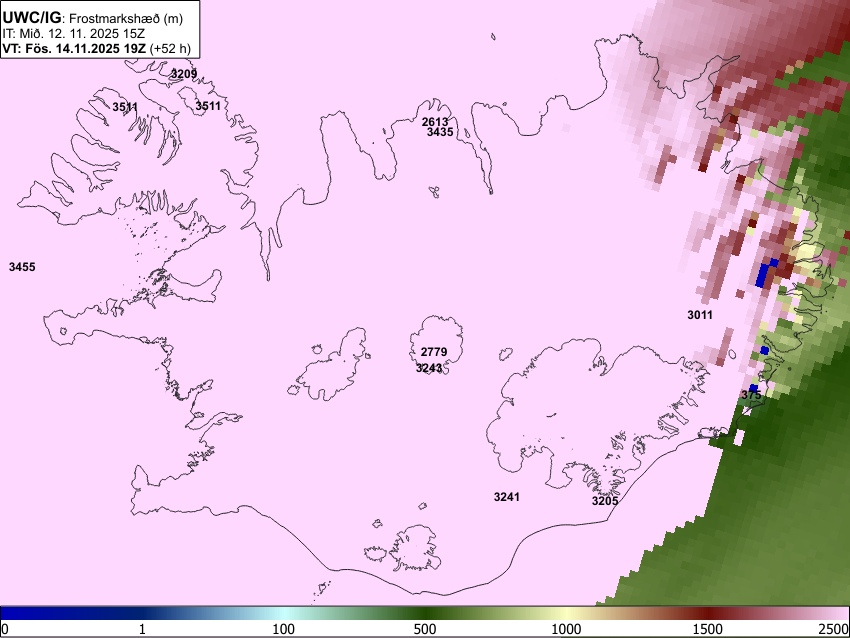Screen dimensions: 850x638
Task: Pick the 375 value on the east coast
Action: point(751,395)
